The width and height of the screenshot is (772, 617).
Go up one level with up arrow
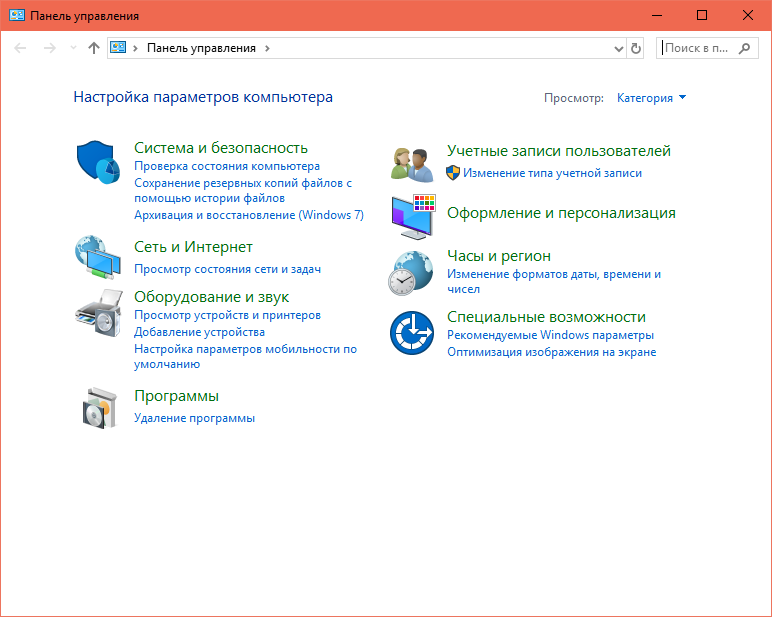(x=94, y=48)
